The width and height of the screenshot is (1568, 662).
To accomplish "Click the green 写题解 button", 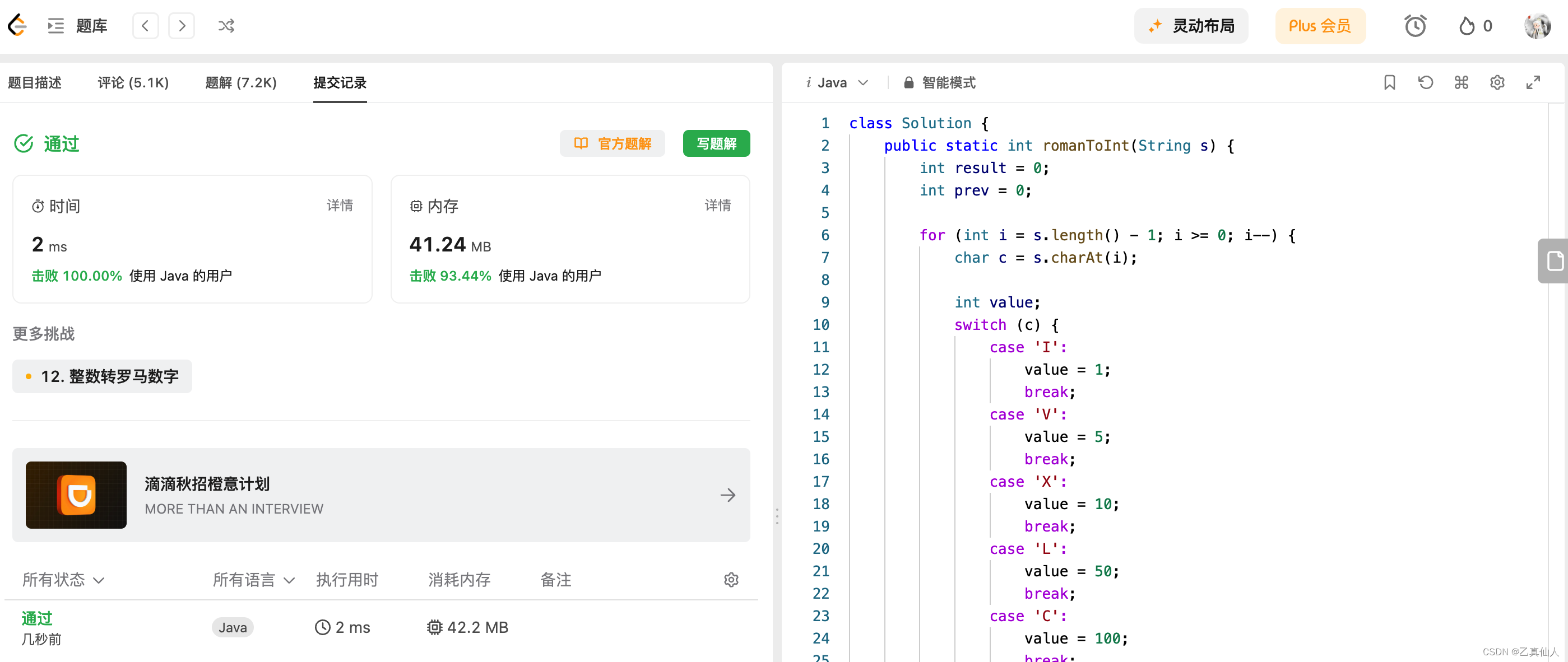I will point(716,143).
